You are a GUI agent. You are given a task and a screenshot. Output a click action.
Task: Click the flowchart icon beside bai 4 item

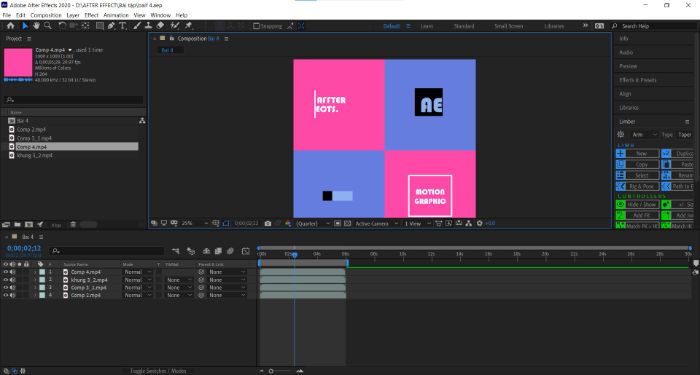[142, 121]
